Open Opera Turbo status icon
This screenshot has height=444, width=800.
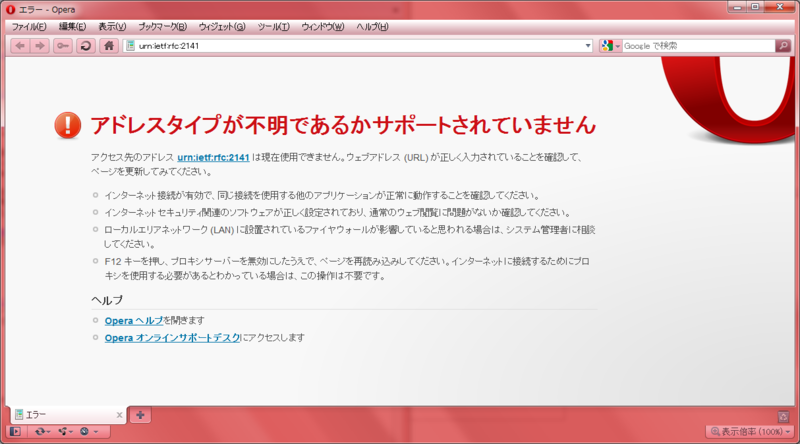point(85,432)
